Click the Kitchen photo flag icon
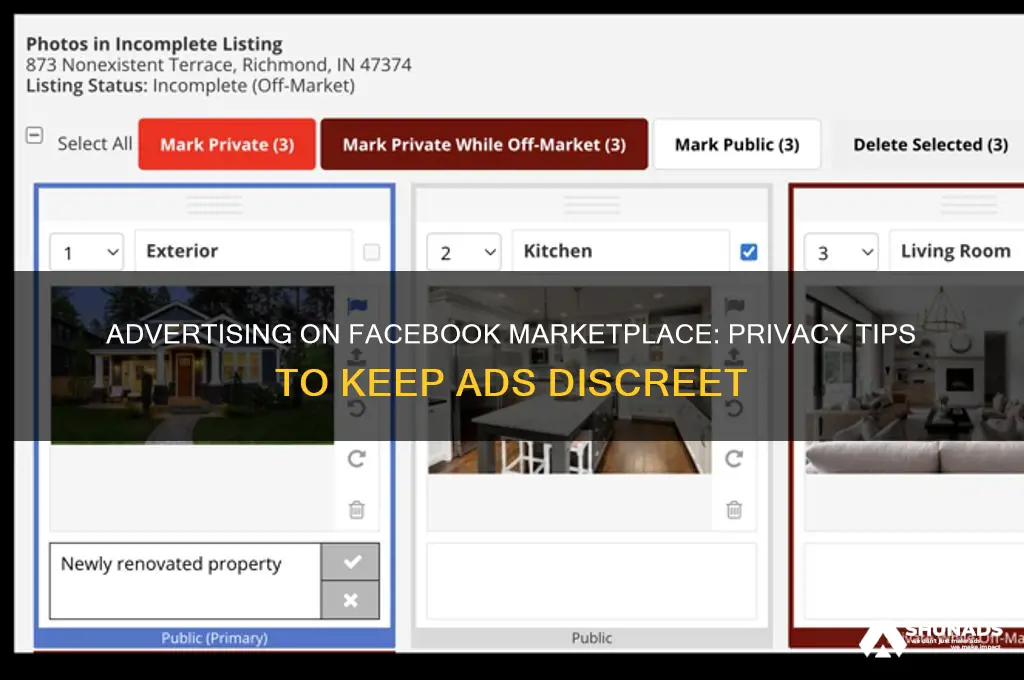 pyautogui.click(x=734, y=305)
